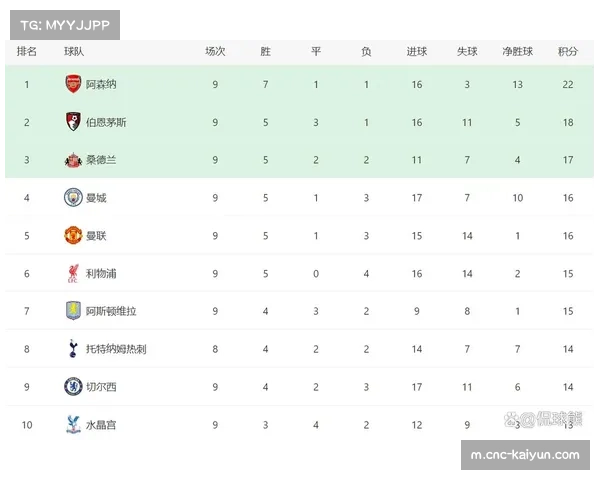The height and width of the screenshot is (480, 600).
Task: Click the Crystal Palace crest icon
Action: tap(73, 424)
